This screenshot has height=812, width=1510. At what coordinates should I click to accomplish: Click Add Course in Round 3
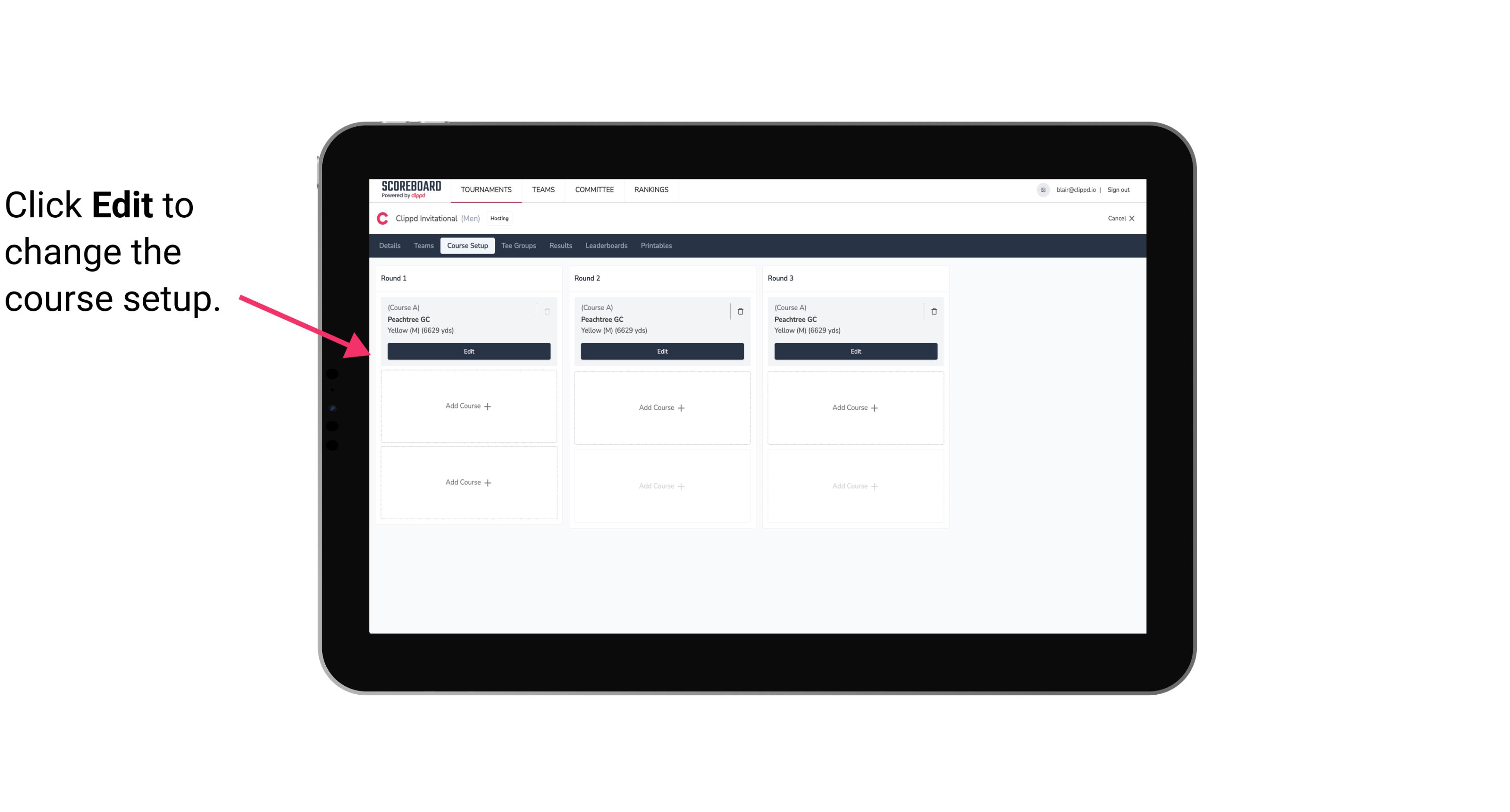(856, 407)
